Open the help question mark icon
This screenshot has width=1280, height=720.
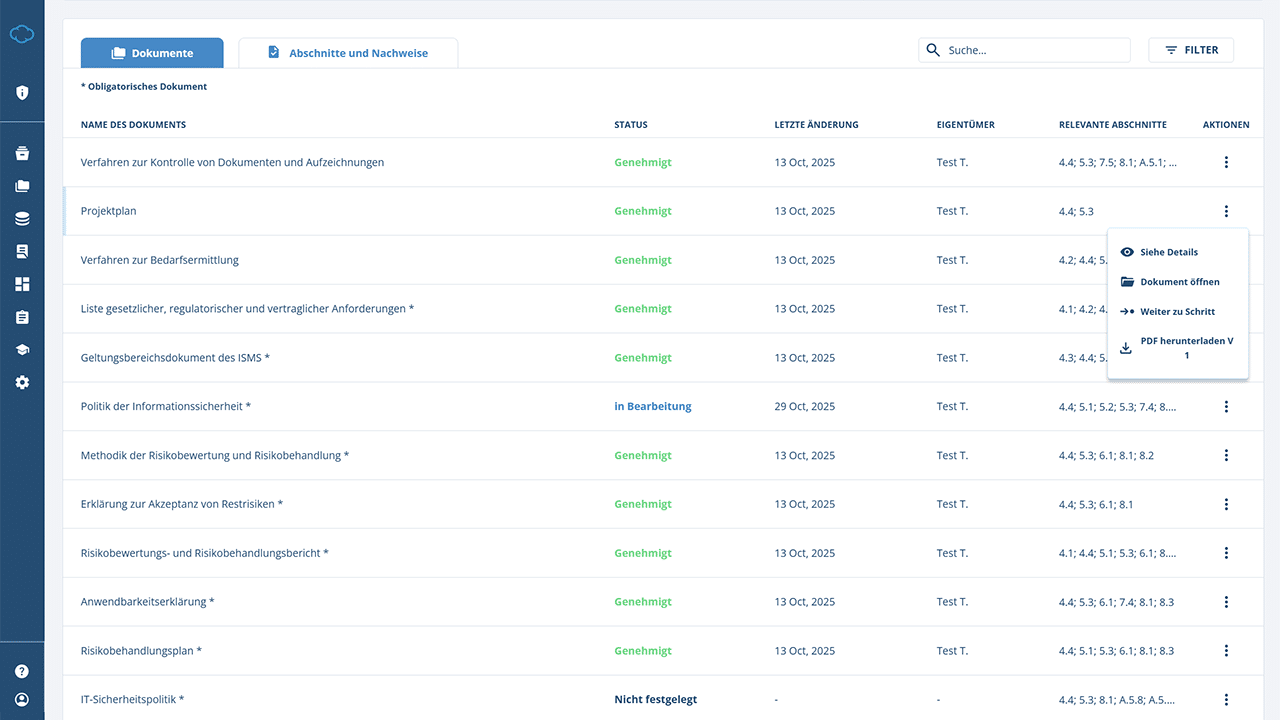[x=22, y=672]
